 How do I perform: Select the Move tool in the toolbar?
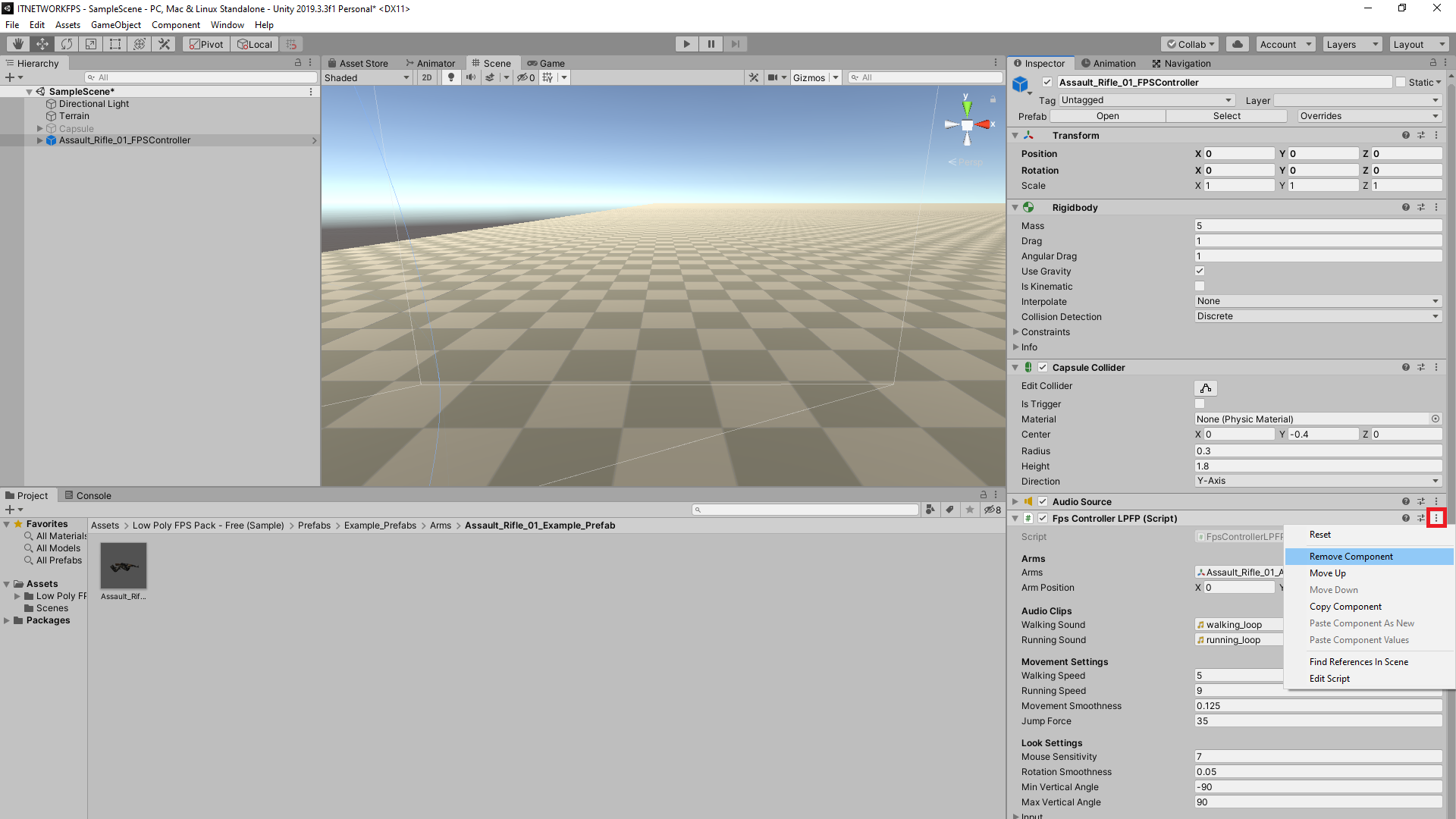(x=42, y=43)
